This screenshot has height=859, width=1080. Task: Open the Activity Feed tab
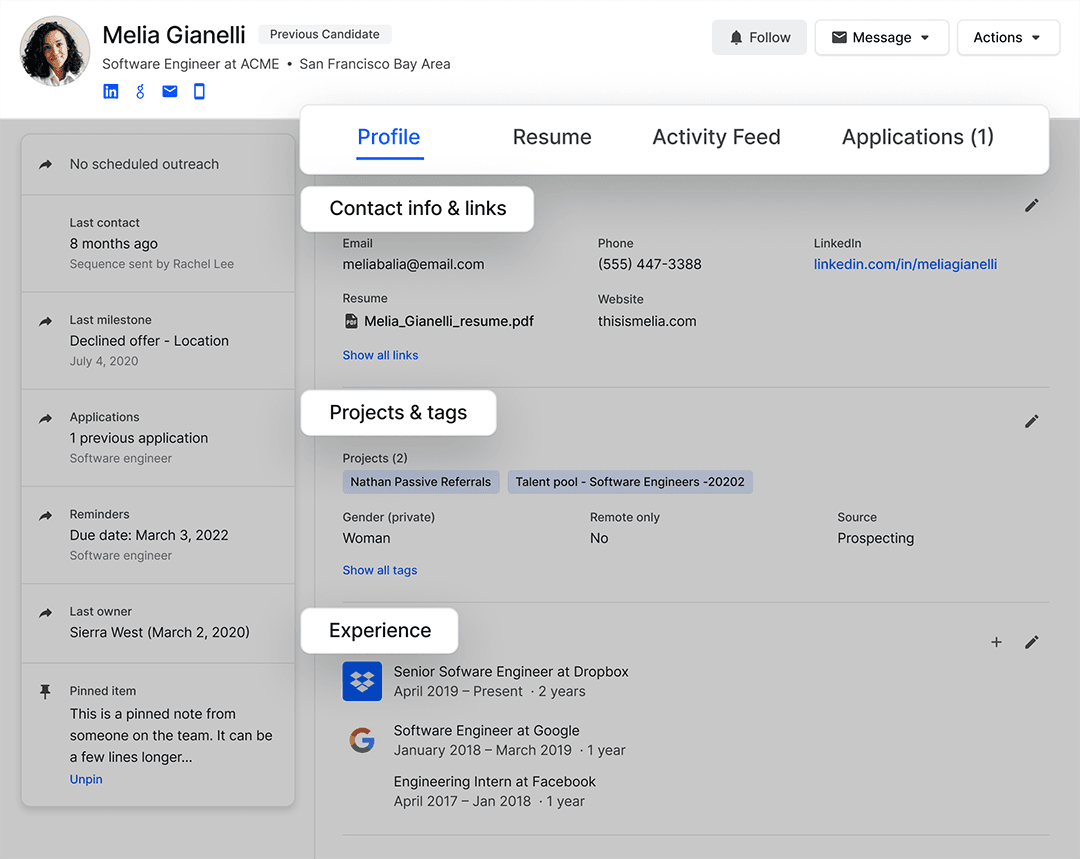pos(716,138)
